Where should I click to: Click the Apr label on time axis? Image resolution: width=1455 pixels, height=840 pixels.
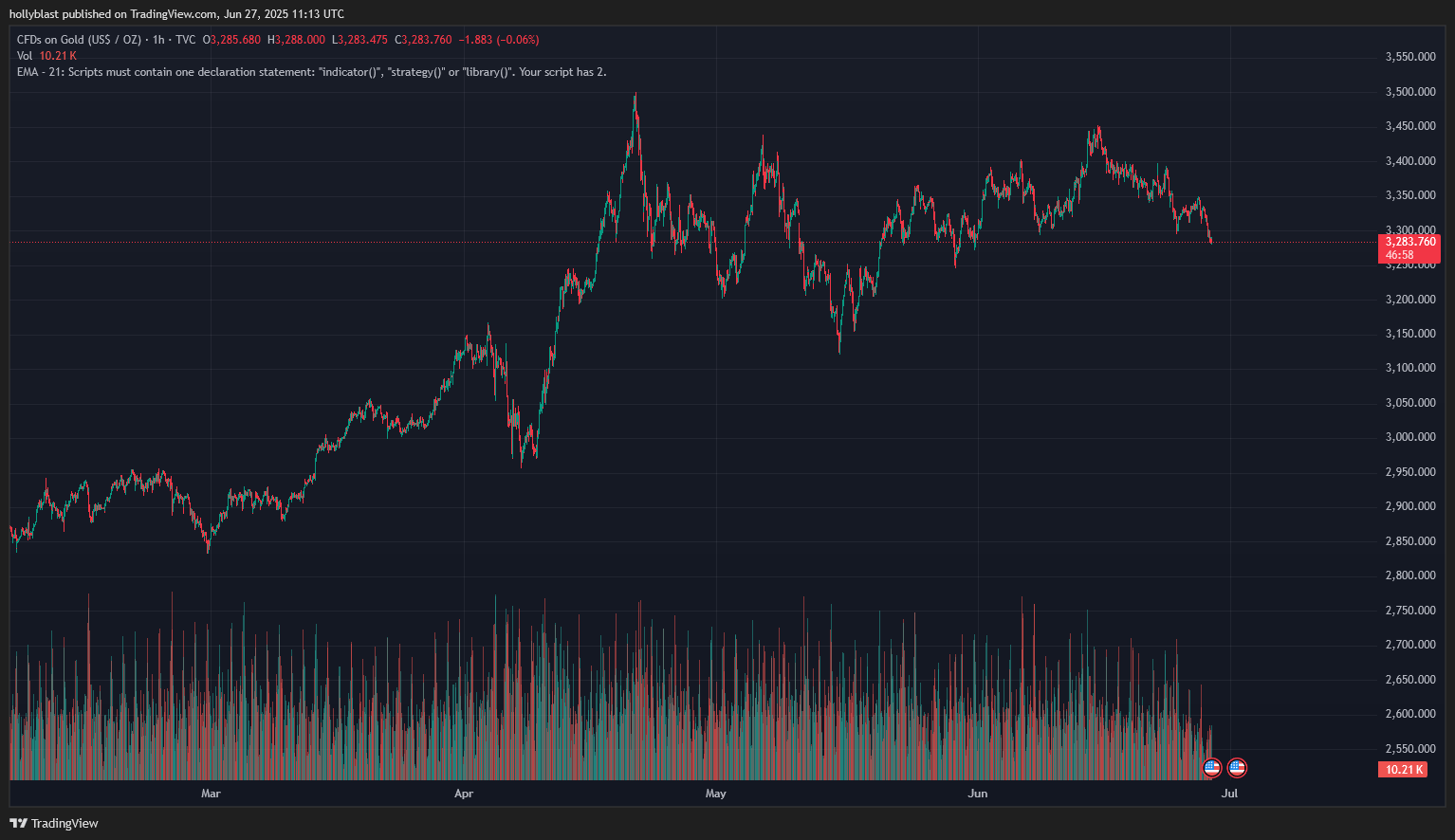point(464,794)
